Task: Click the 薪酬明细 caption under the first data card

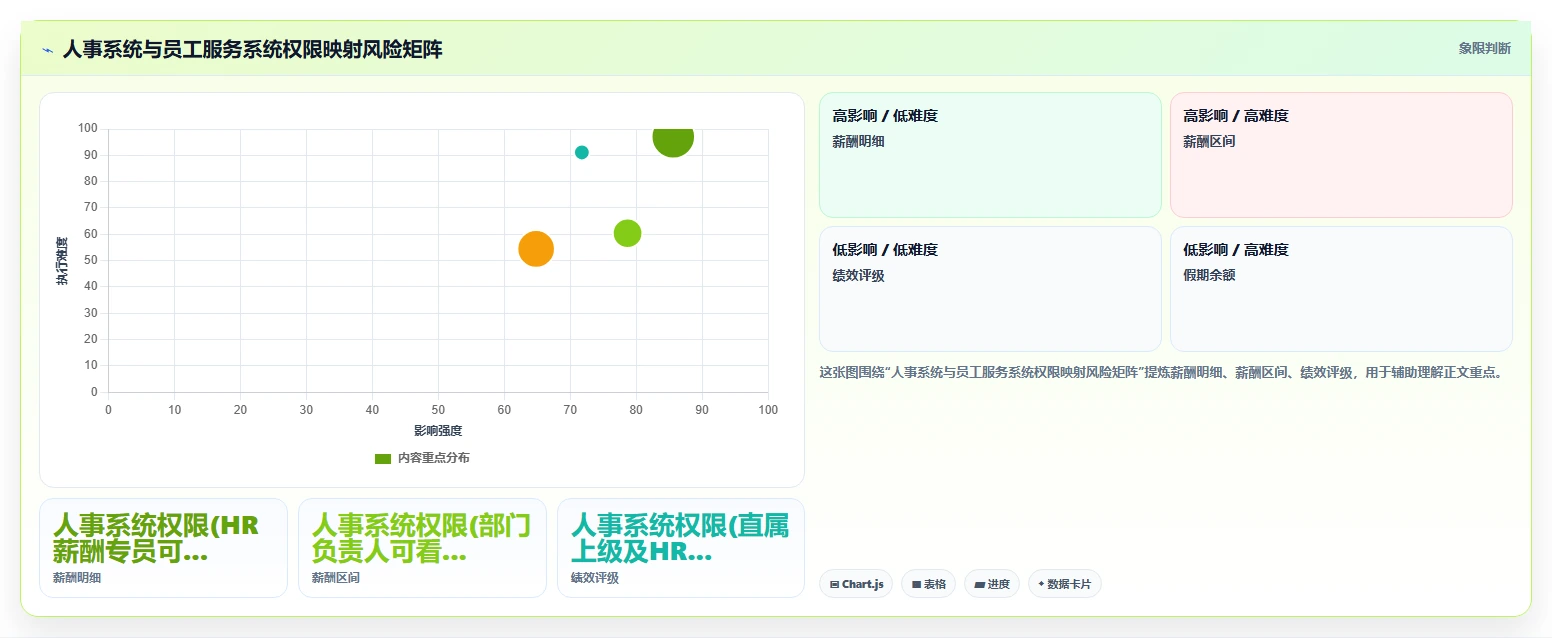Action: pyautogui.click(x=77, y=578)
